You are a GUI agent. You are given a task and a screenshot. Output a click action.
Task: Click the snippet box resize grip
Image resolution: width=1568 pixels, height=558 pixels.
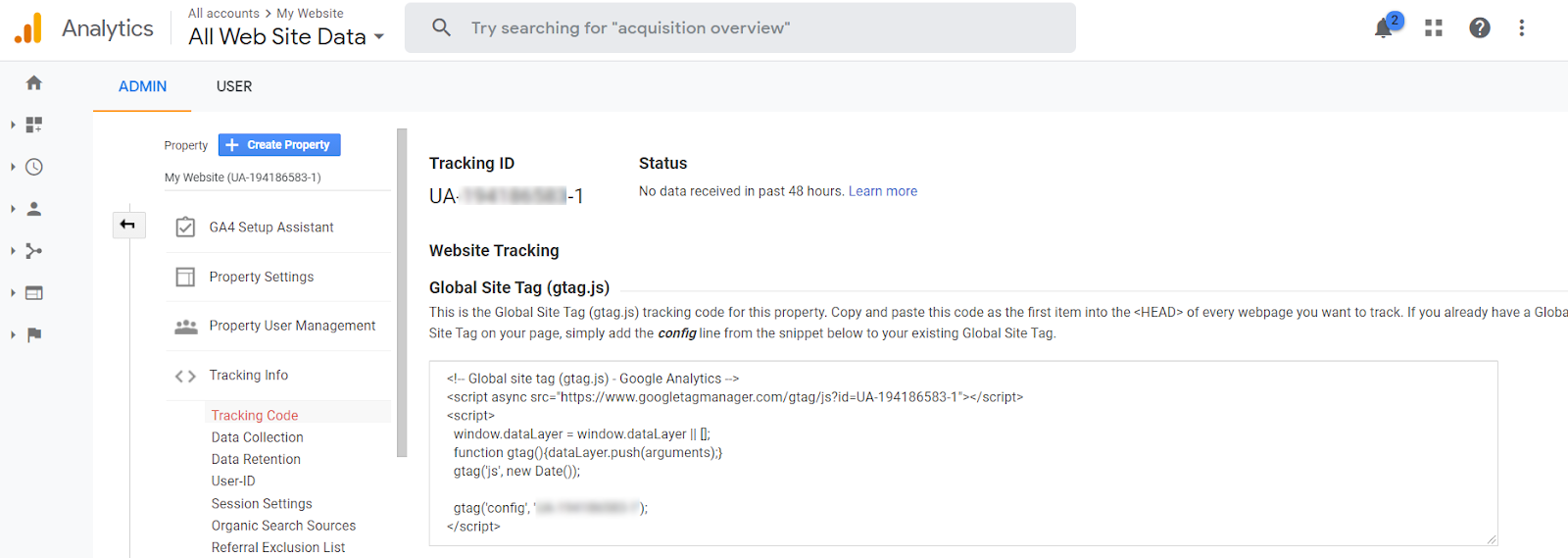tap(1492, 539)
